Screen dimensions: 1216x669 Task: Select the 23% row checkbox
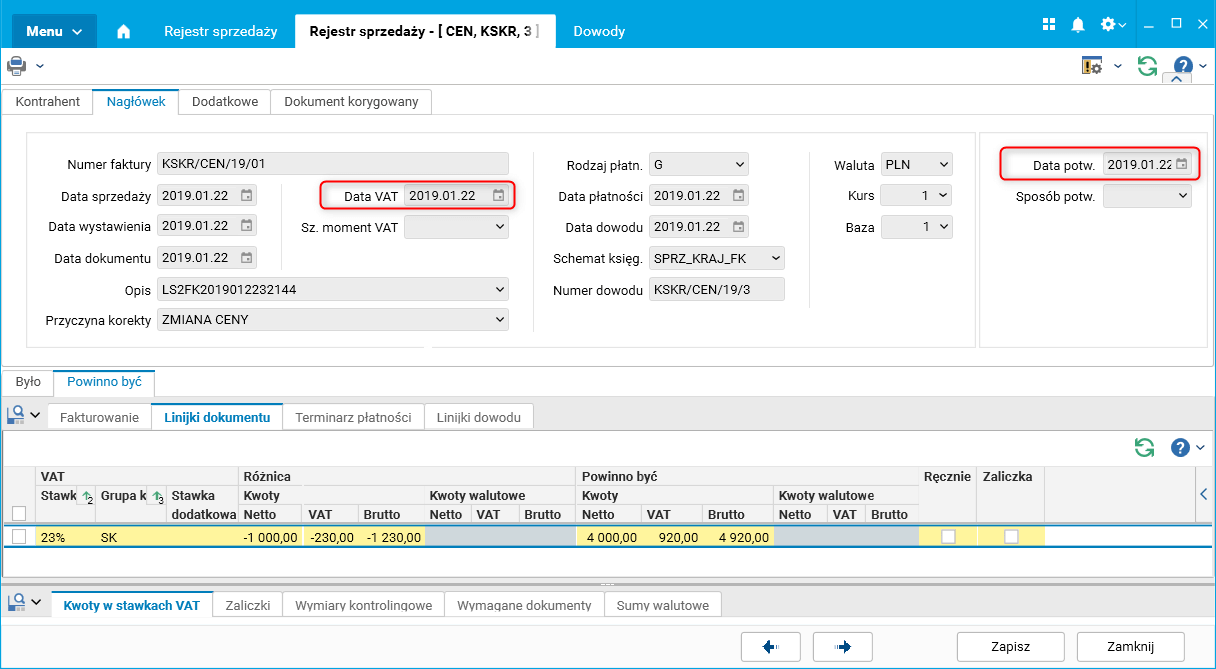pyautogui.click(x=19, y=537)
